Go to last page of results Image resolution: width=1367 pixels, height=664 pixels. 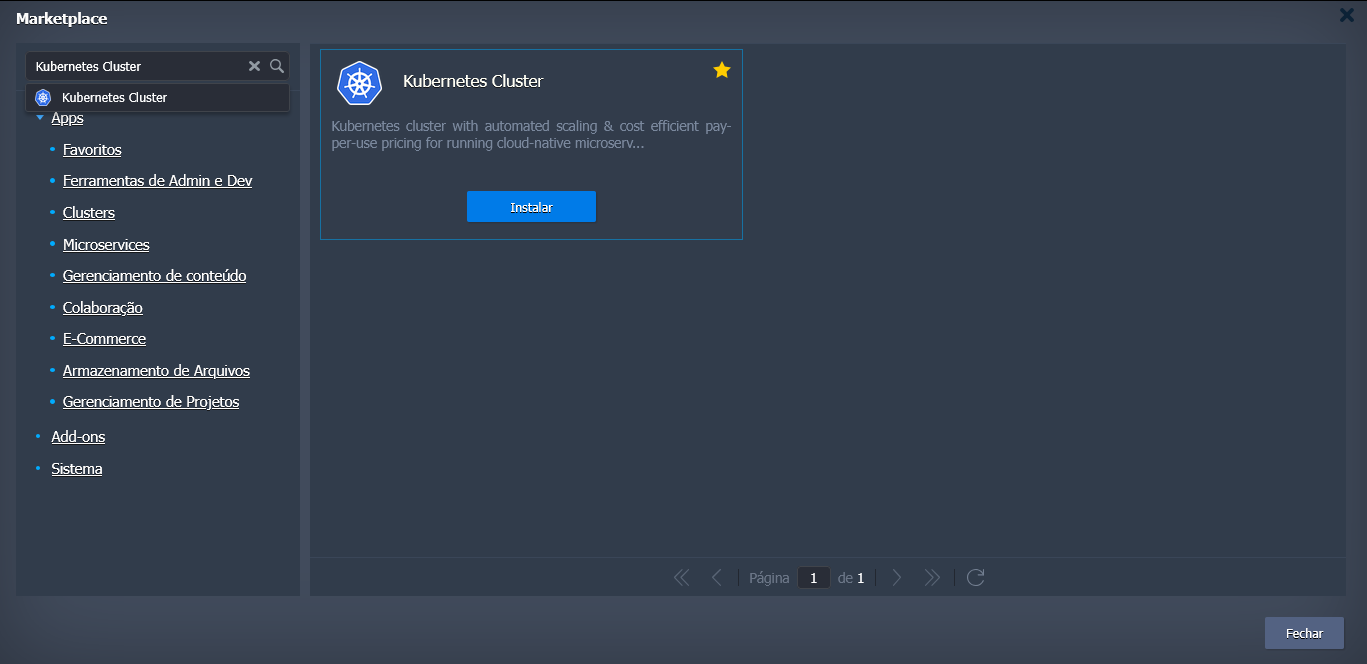(932, 577)
